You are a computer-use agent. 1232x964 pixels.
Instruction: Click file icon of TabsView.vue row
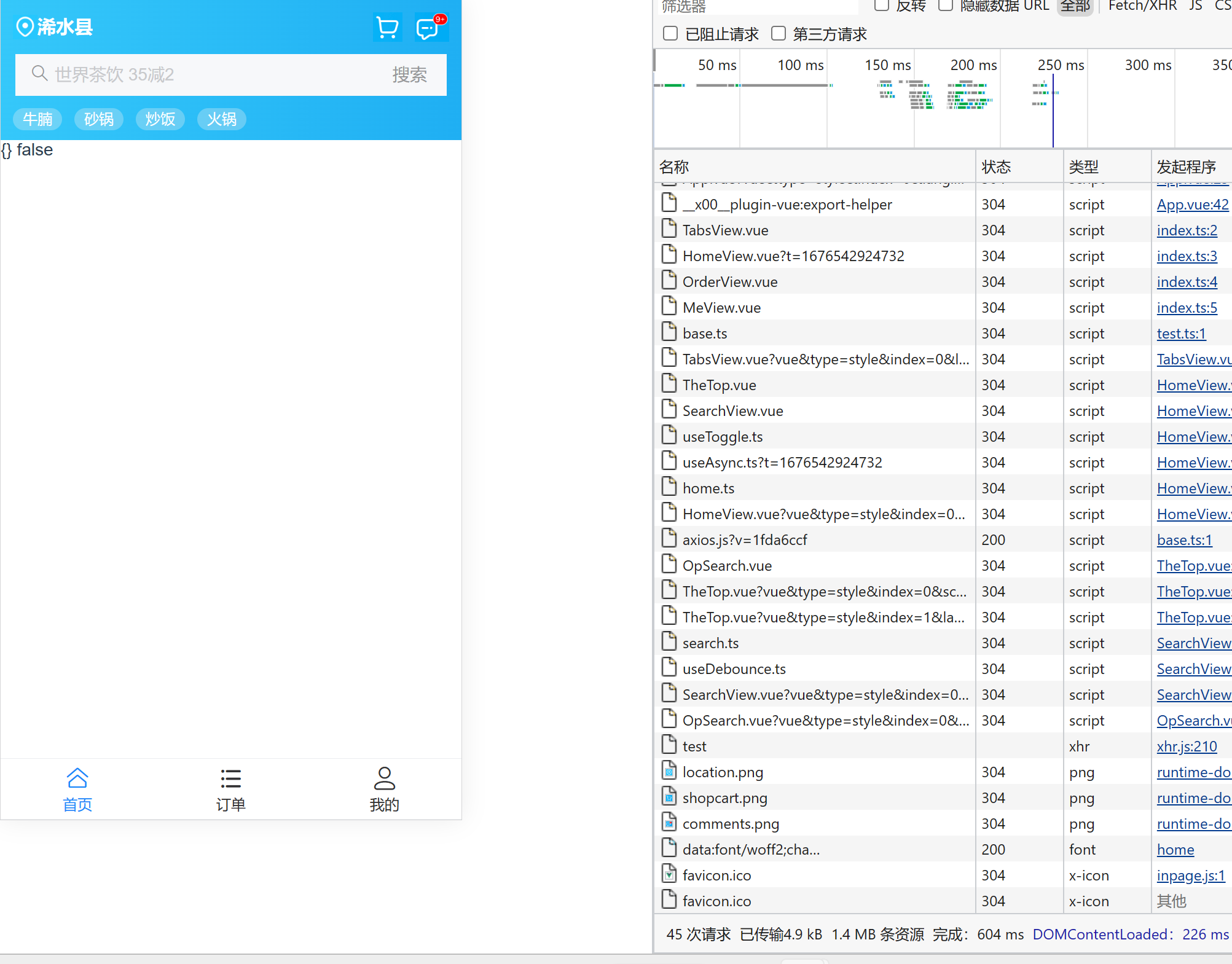coord(669,229)
